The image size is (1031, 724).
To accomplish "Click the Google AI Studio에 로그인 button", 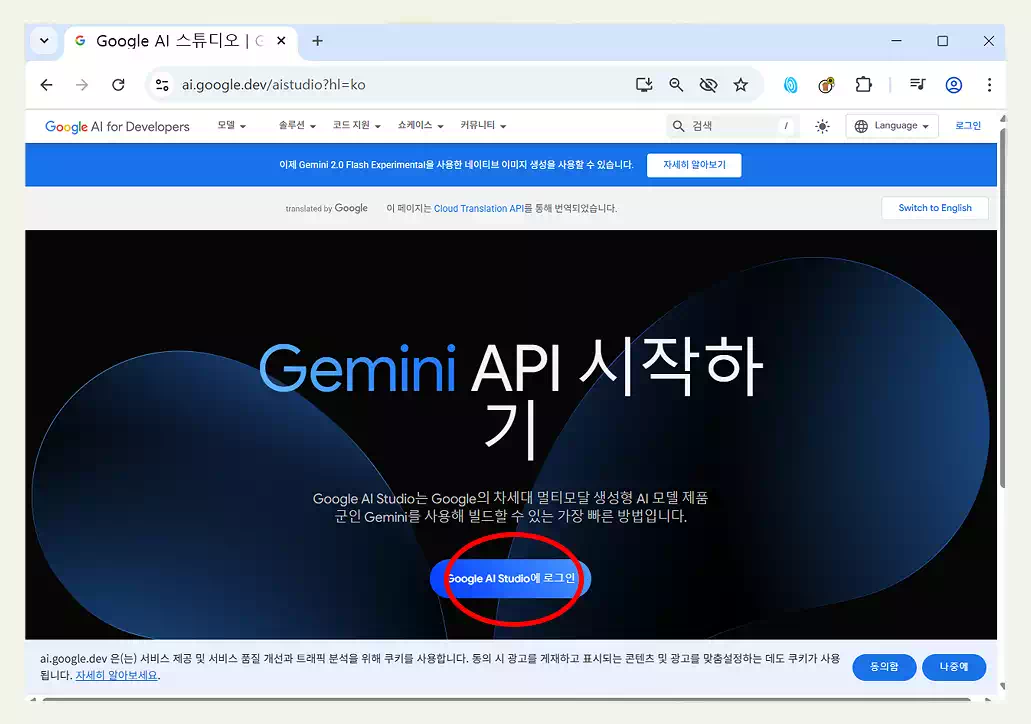I will pos(511,578).
